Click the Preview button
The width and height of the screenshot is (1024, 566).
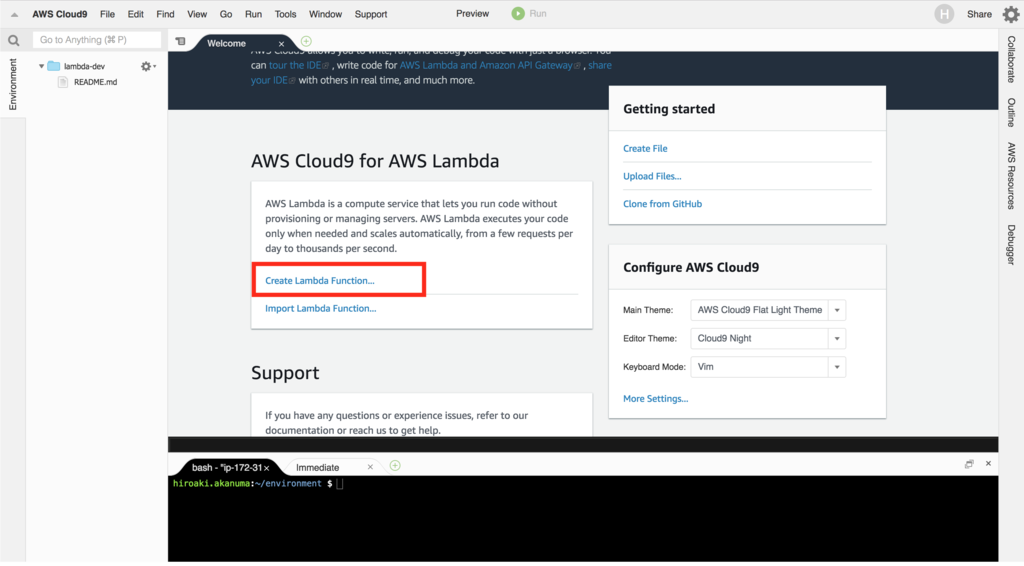point(472,14)
